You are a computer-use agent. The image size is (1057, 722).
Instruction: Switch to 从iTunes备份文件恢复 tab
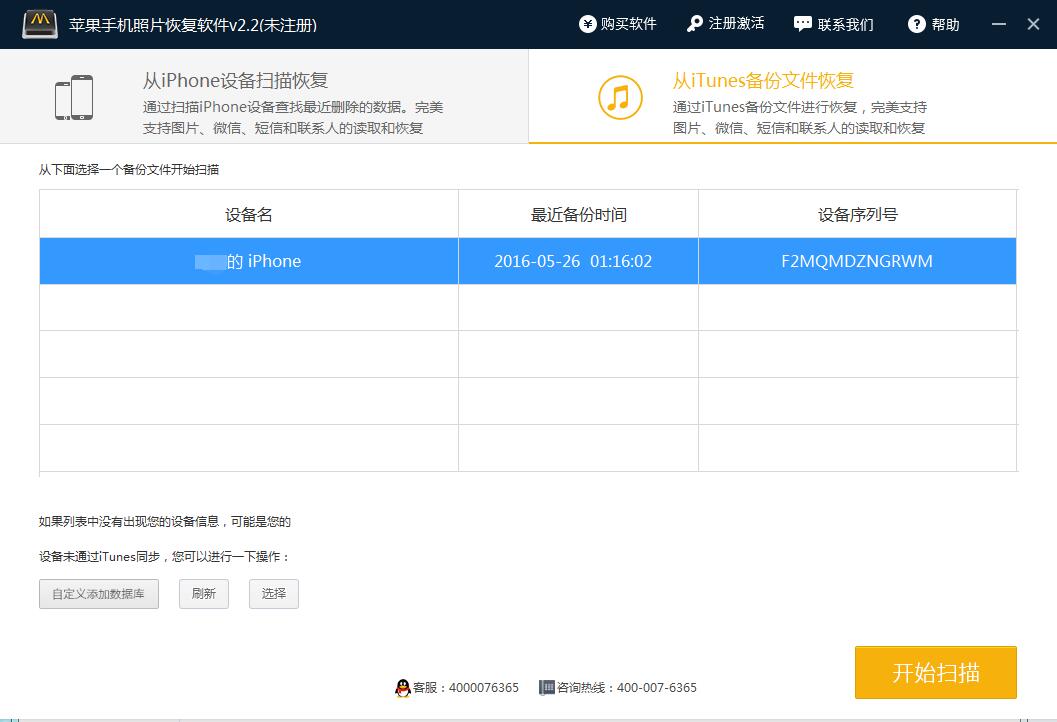(x=793, y=96)
